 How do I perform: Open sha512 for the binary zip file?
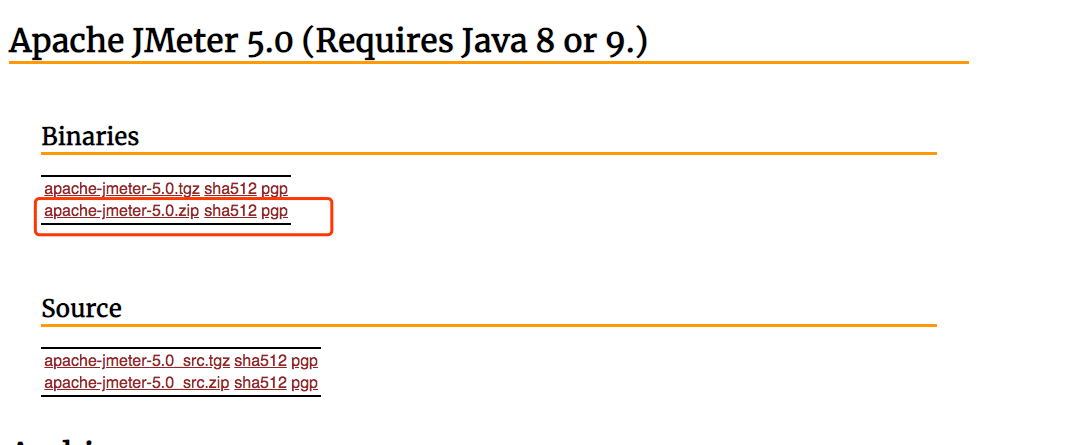click(x=230, y=210)
